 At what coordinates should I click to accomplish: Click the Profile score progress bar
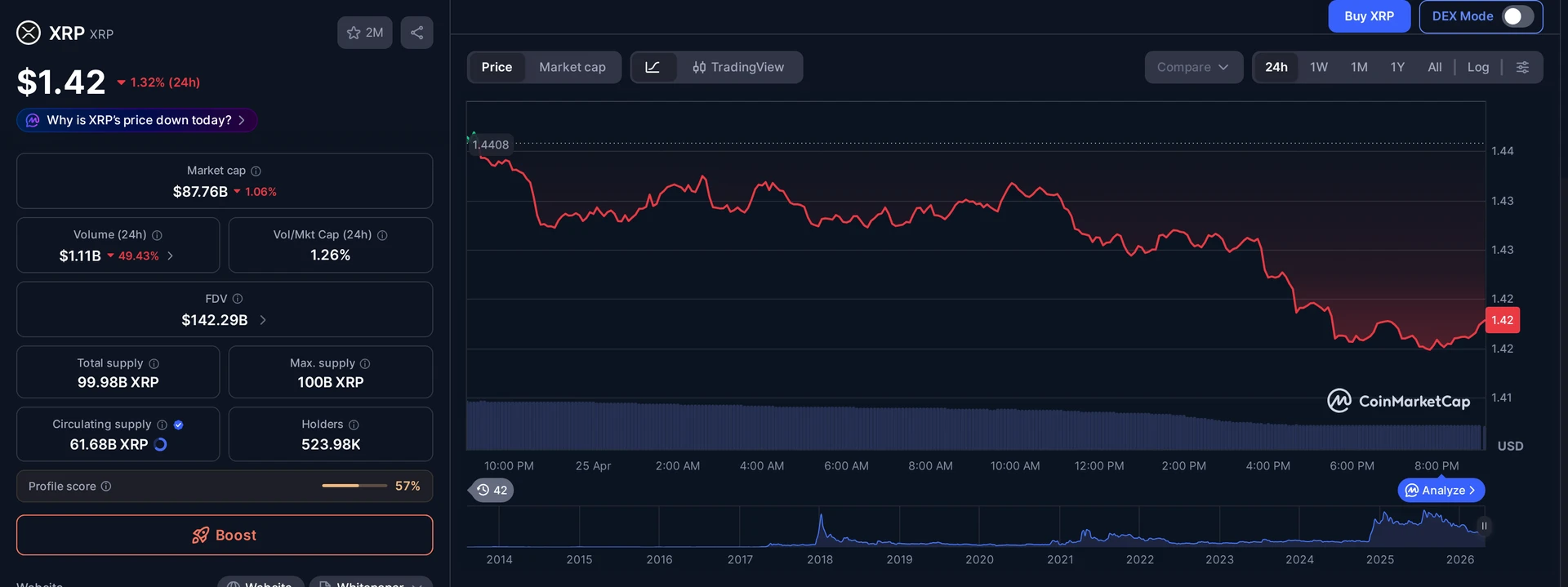354,486
